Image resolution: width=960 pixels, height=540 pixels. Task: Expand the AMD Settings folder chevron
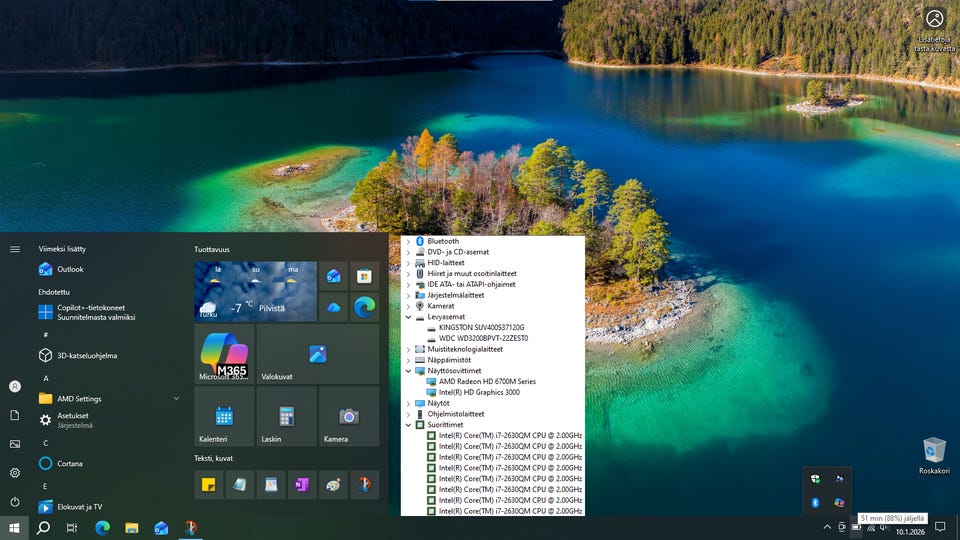176,399
